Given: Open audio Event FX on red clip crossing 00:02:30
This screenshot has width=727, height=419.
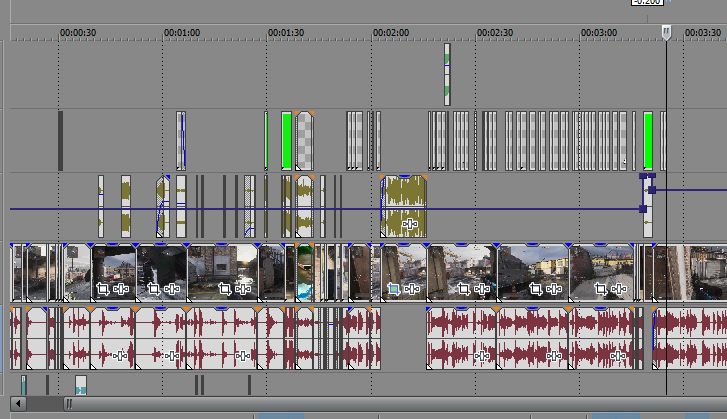Looking at the screenshot, I should (x=482, y=356).
